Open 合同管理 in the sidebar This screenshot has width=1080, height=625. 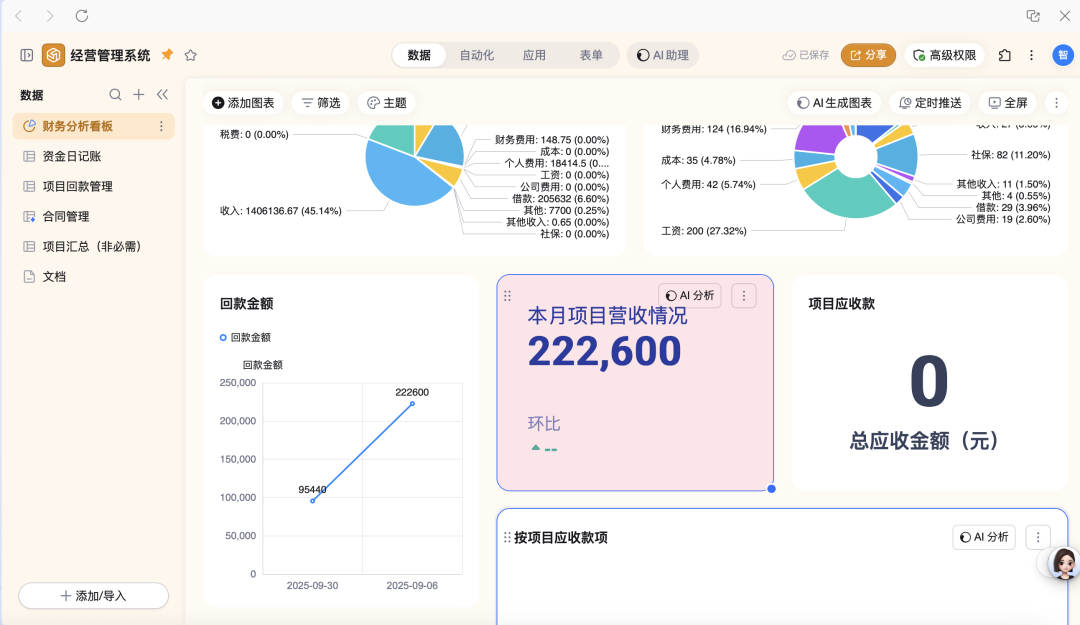tap(66, 216)
